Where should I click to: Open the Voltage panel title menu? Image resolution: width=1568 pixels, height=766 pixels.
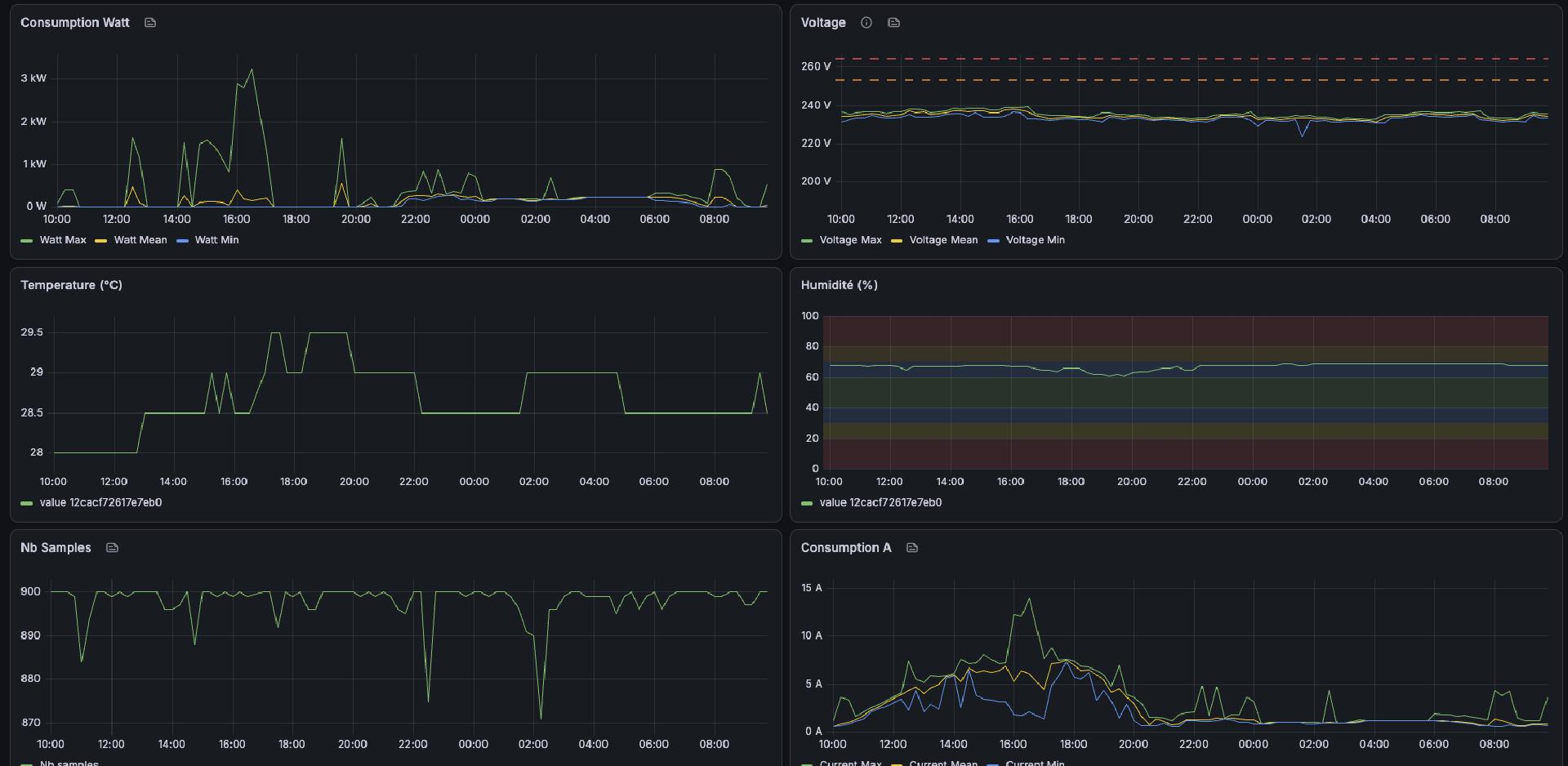823,23
